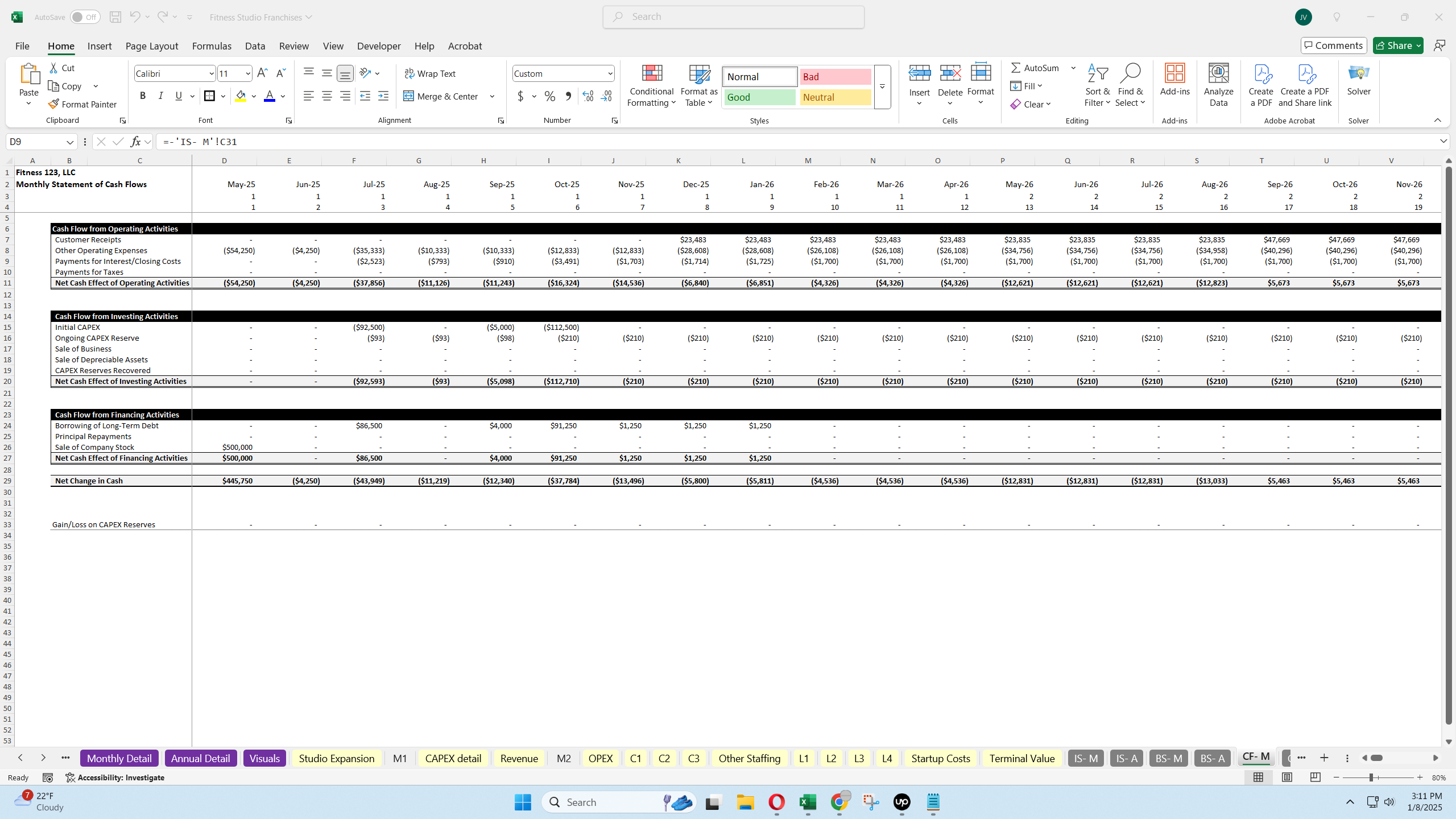Image resolution: width=1456 pixels, height=819 pixels.
Task: Click the Insert Function fx icon
Action: pos(135,142)
